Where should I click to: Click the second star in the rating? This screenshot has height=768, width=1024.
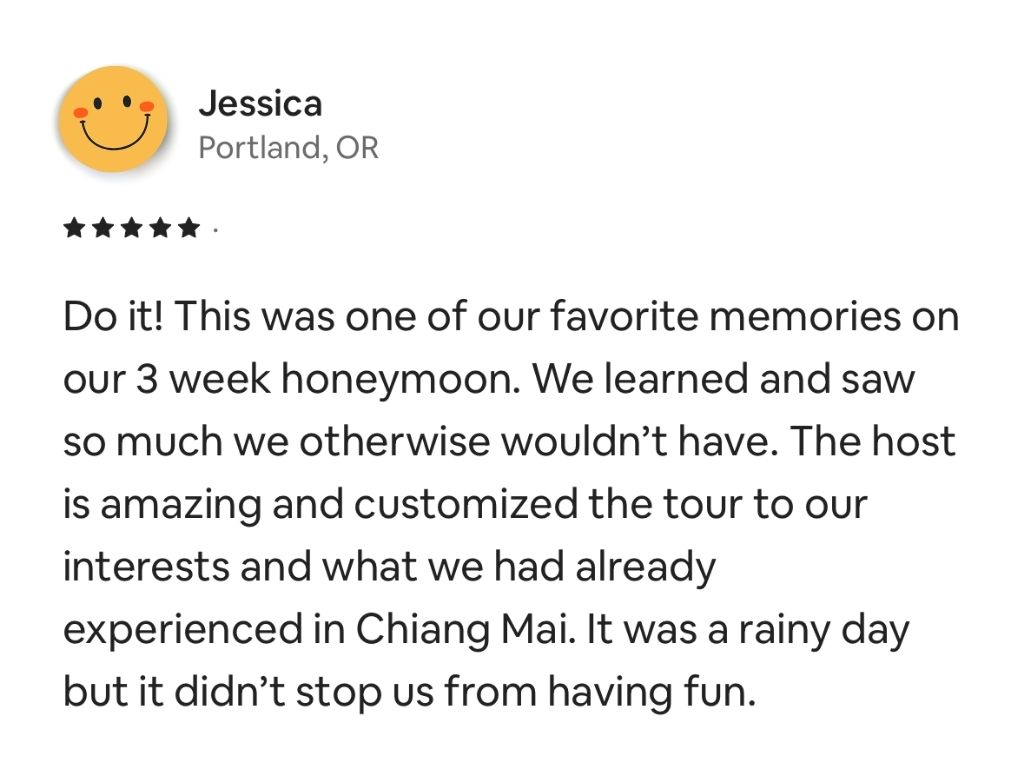[x=102, y=229]
